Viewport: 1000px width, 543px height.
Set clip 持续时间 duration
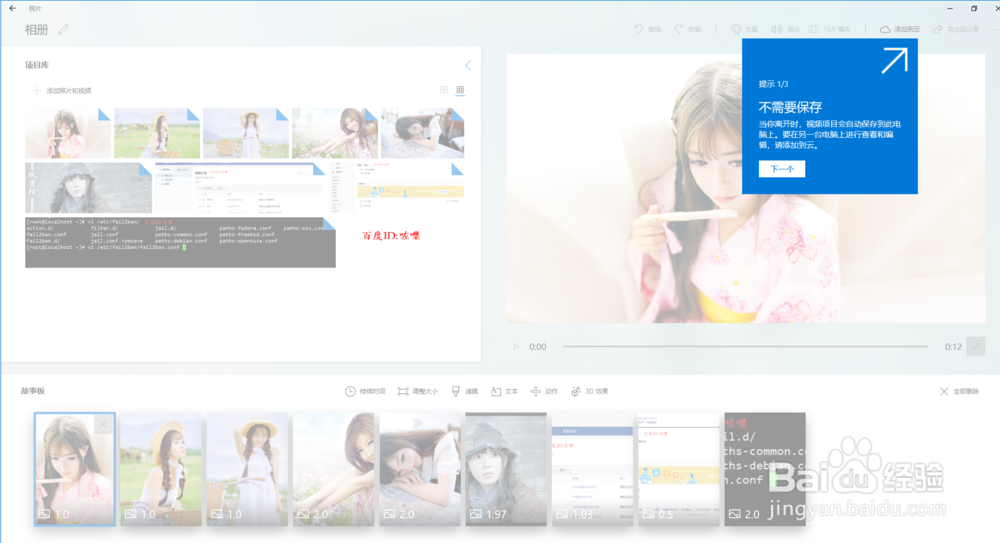click(365, 391)
